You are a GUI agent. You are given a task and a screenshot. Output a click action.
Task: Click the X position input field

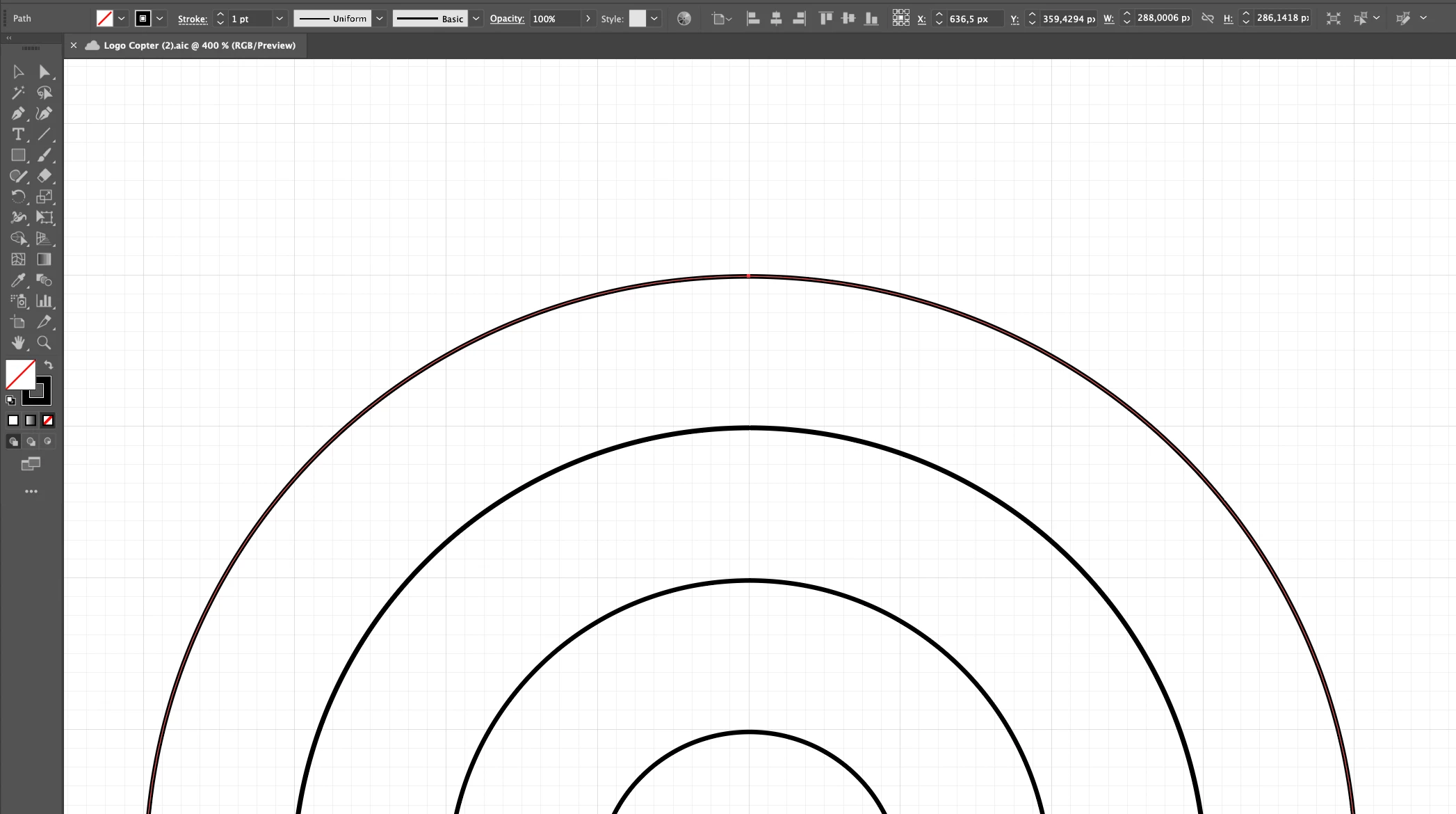click(975, 19)
